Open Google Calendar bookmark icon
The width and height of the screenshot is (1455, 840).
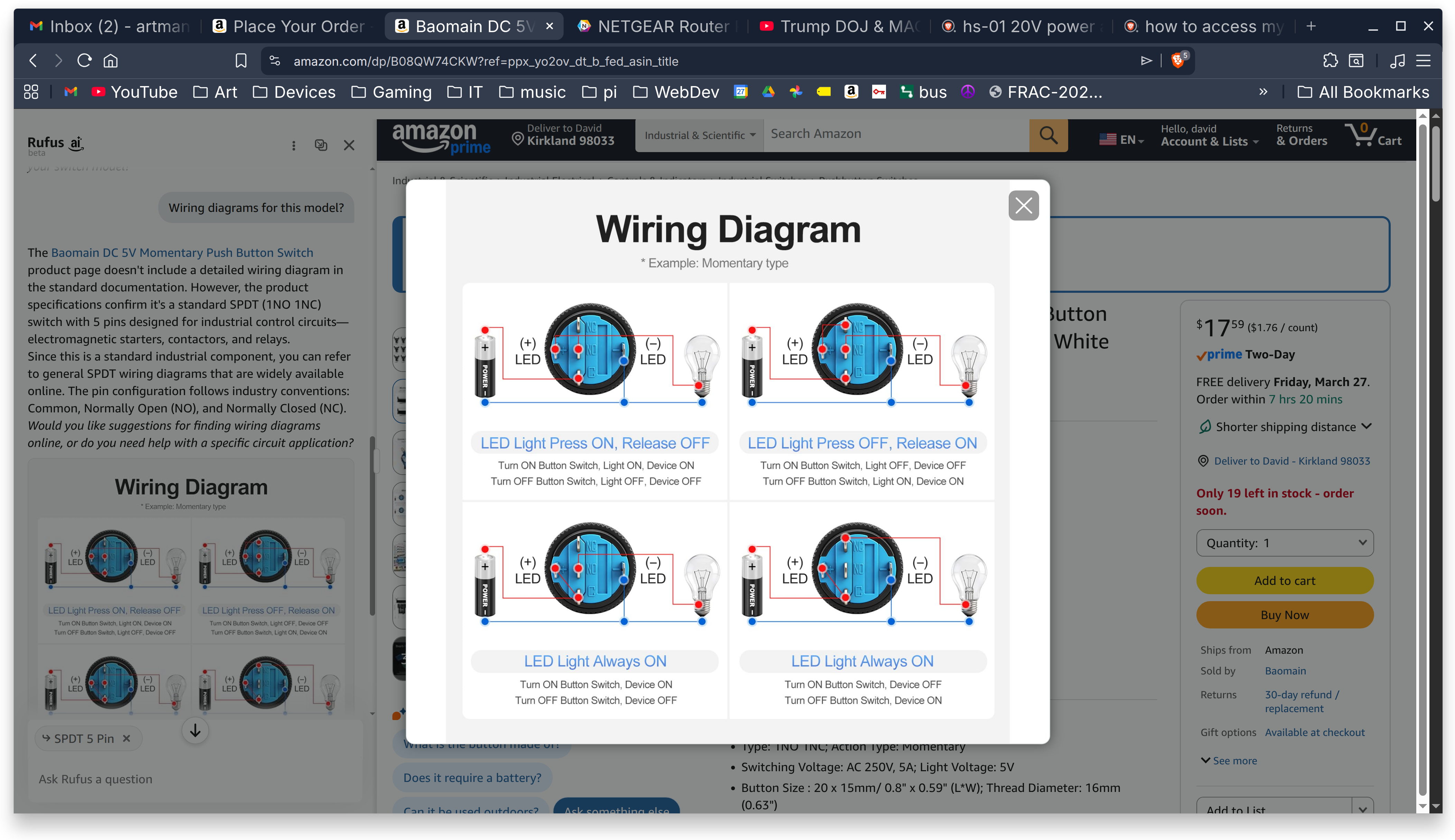click(x=741, y=92)
